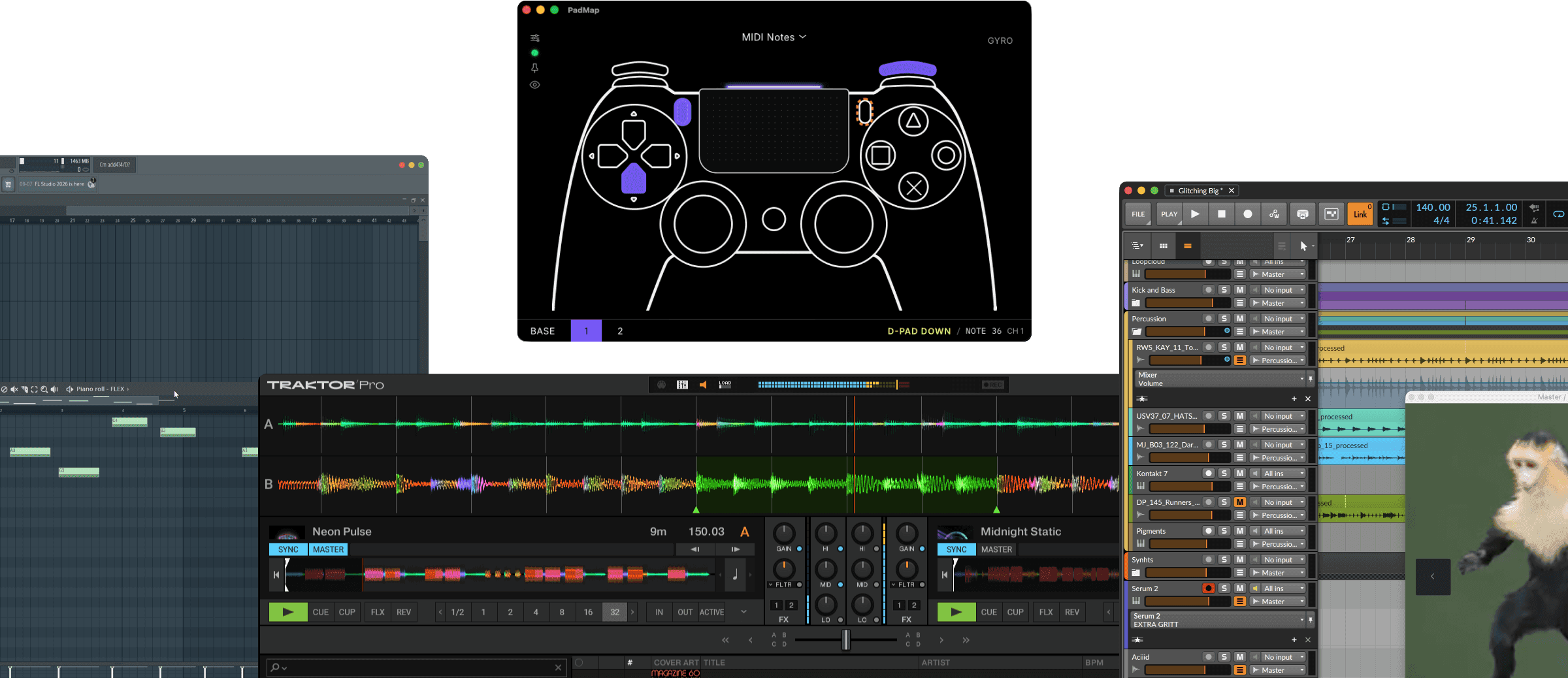Set loop IN point on deck A
The height and width of the screenshot is (678, 1568).
click(x=659, y=612)
